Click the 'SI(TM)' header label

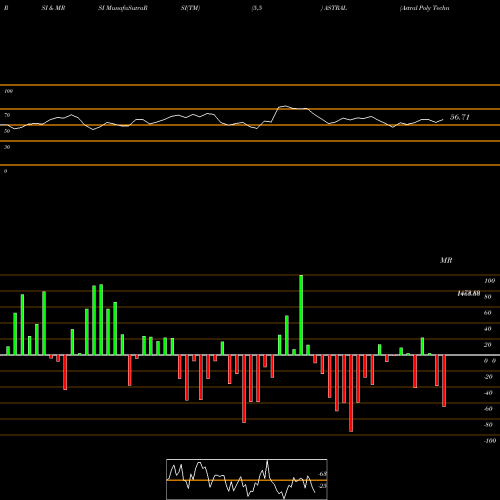pyautogui.click(x=190, y=8)
